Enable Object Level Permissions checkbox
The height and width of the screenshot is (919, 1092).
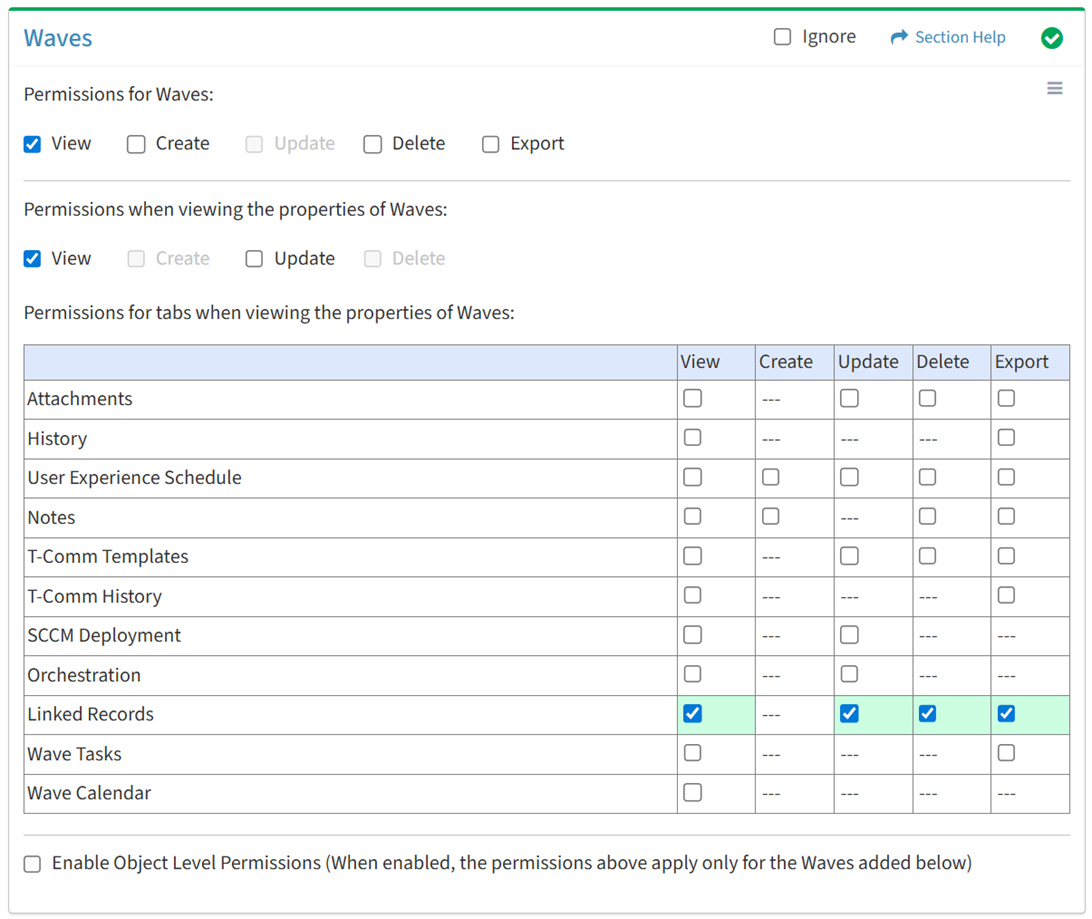click(x=33, y=864)
